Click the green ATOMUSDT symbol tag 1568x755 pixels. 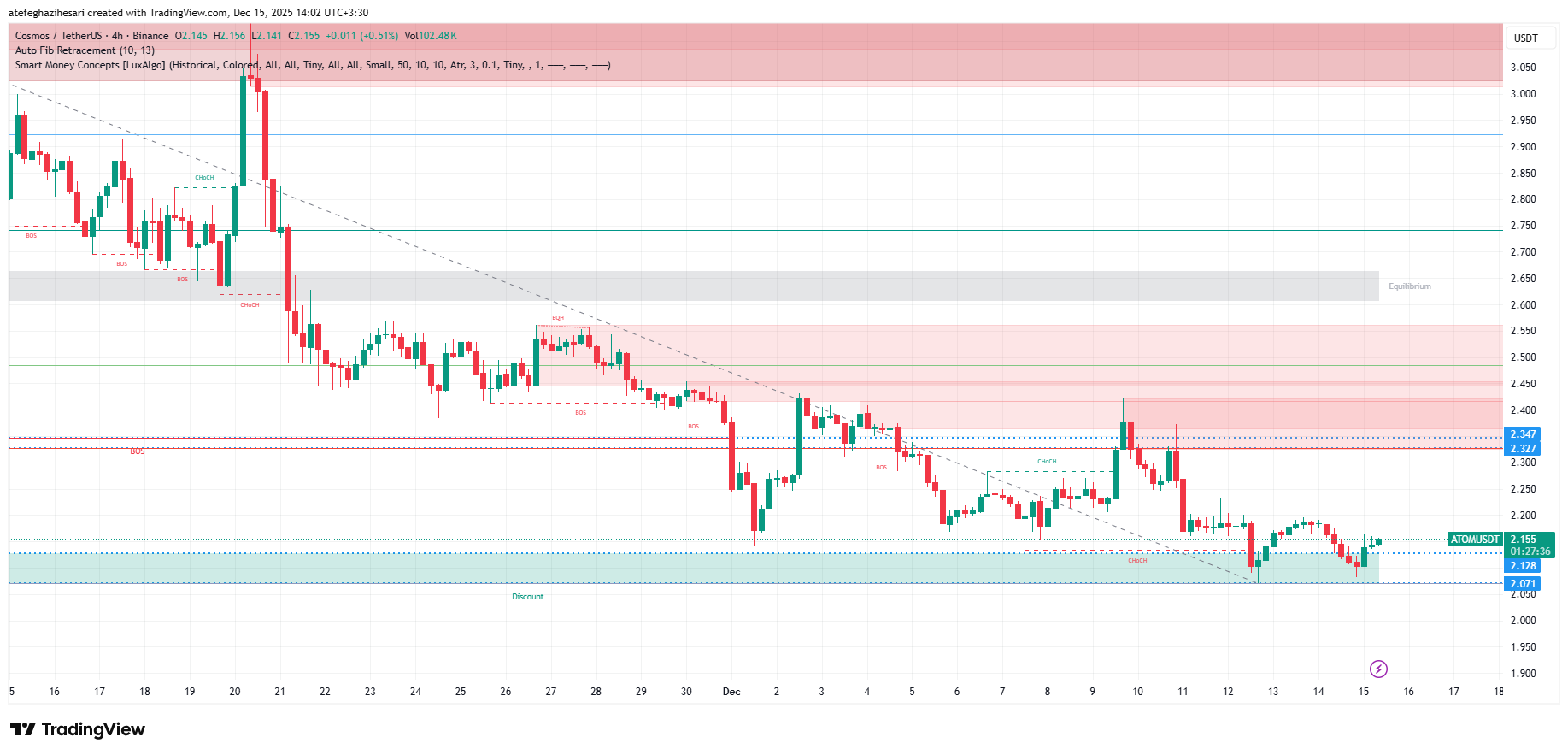click(x=1475, y=540)
